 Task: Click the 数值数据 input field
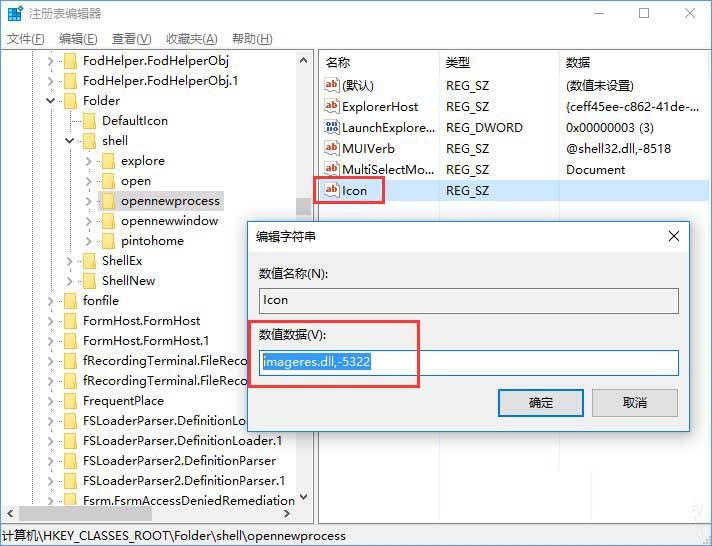[468, 362]
